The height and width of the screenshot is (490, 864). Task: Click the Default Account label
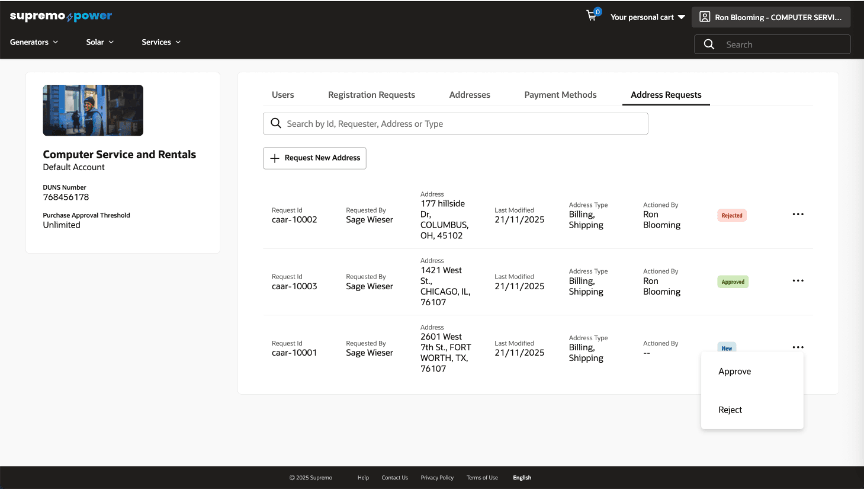tap(73, 167)
